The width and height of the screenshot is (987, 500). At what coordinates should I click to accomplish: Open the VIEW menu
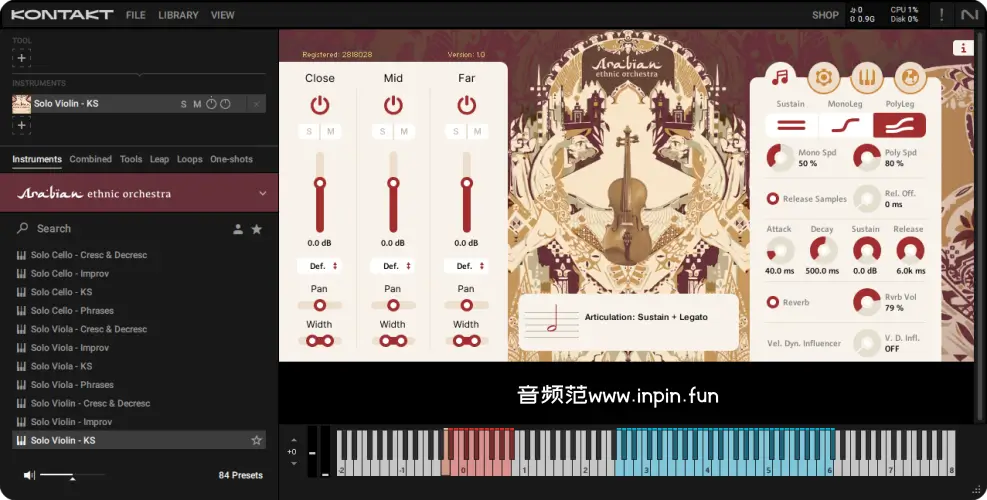pyautogui.click(x=223, y=15)
